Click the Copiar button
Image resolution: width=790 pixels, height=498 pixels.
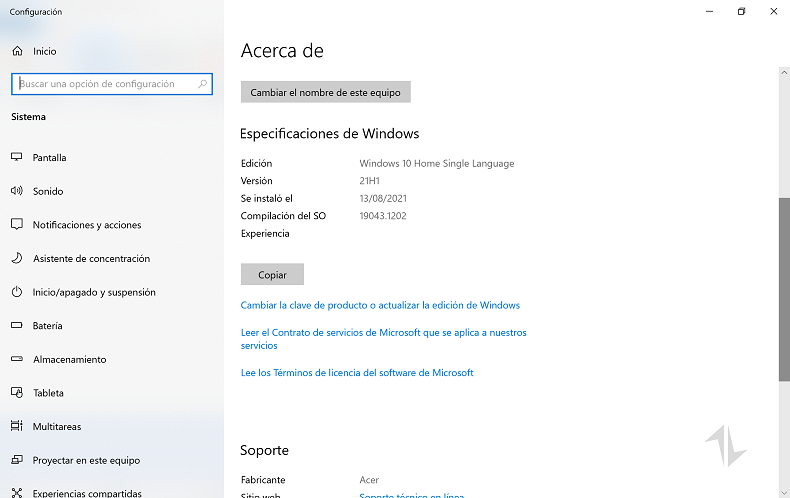click(272, 275)
